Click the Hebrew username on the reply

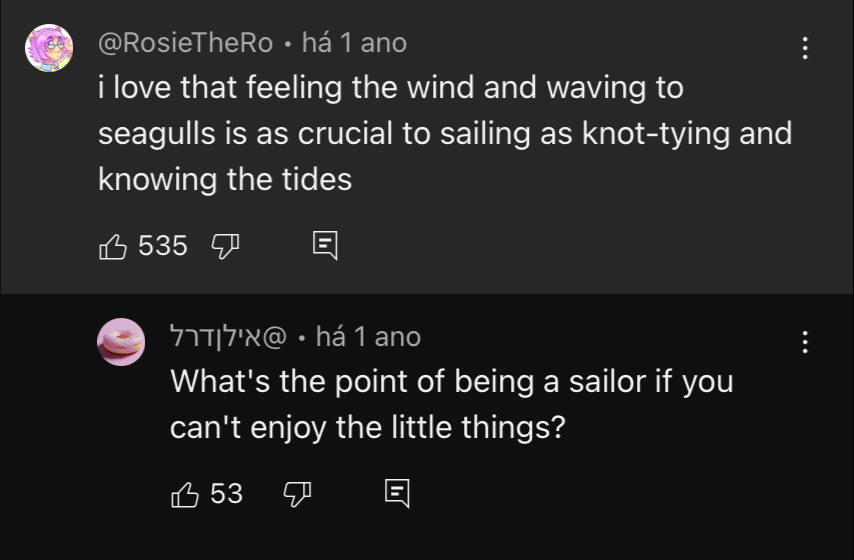[229, 337]
